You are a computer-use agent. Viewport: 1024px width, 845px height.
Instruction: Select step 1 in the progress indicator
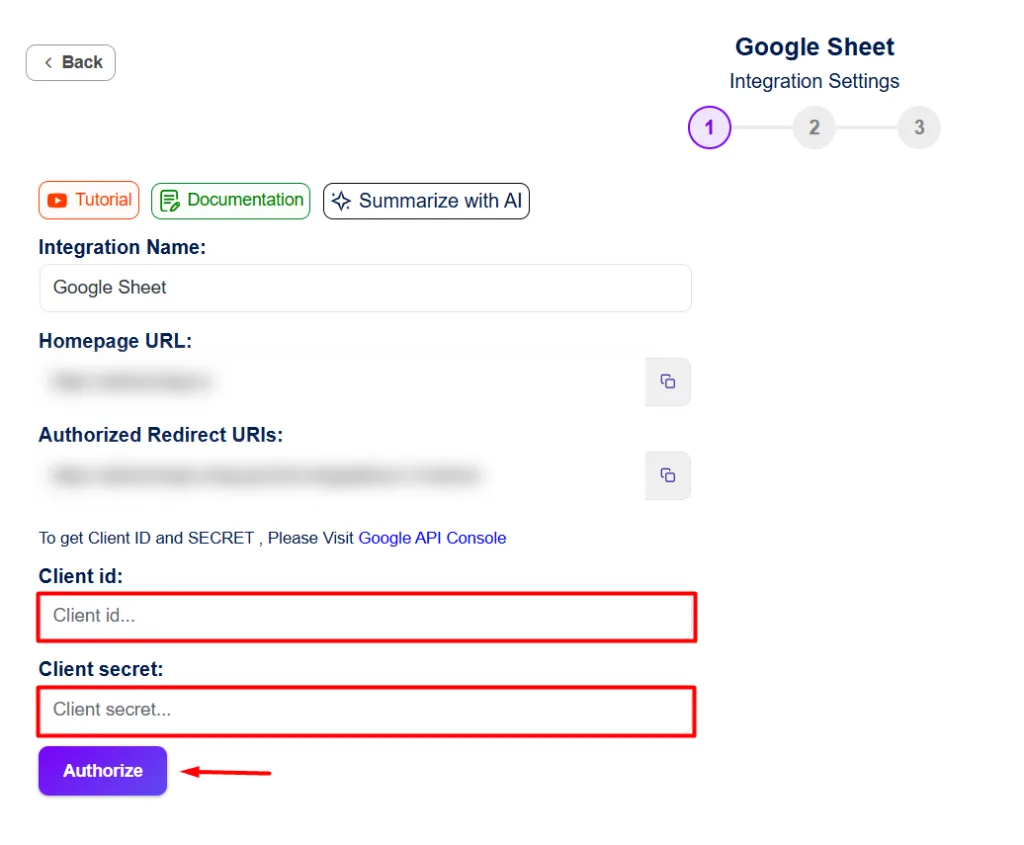pos(709,127)
